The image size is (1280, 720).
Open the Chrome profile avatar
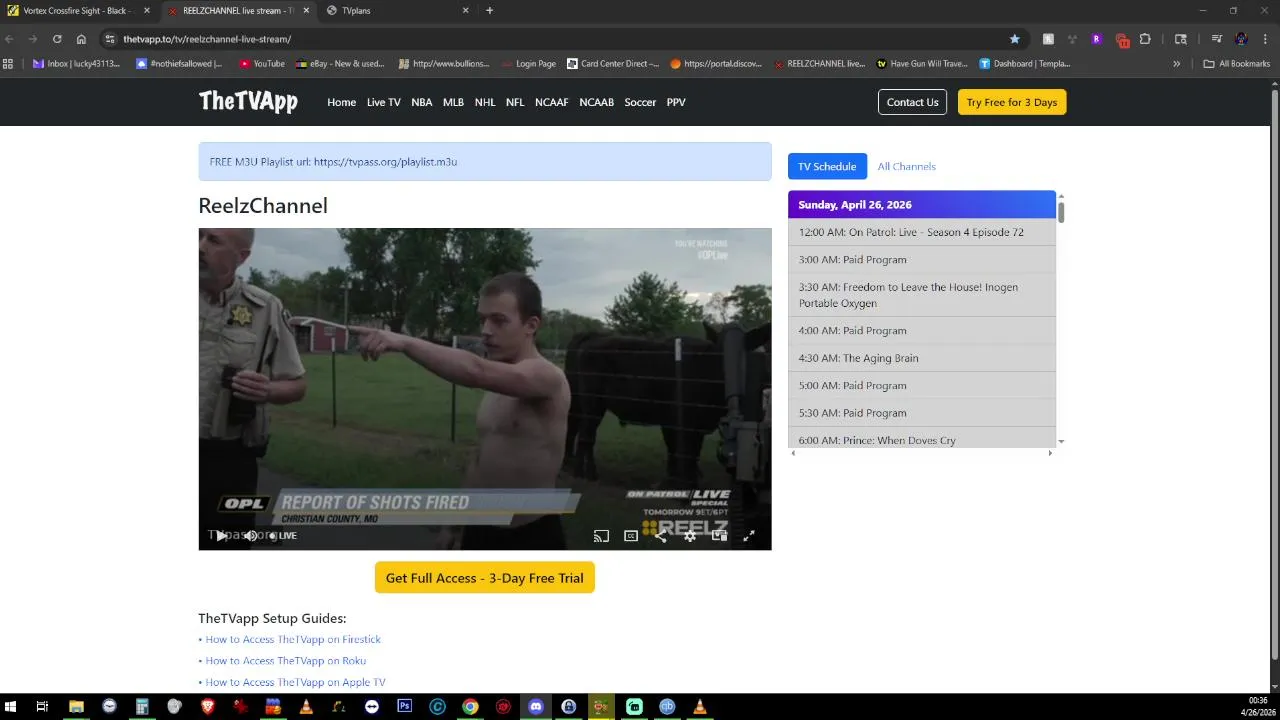tap(1241, 39)
